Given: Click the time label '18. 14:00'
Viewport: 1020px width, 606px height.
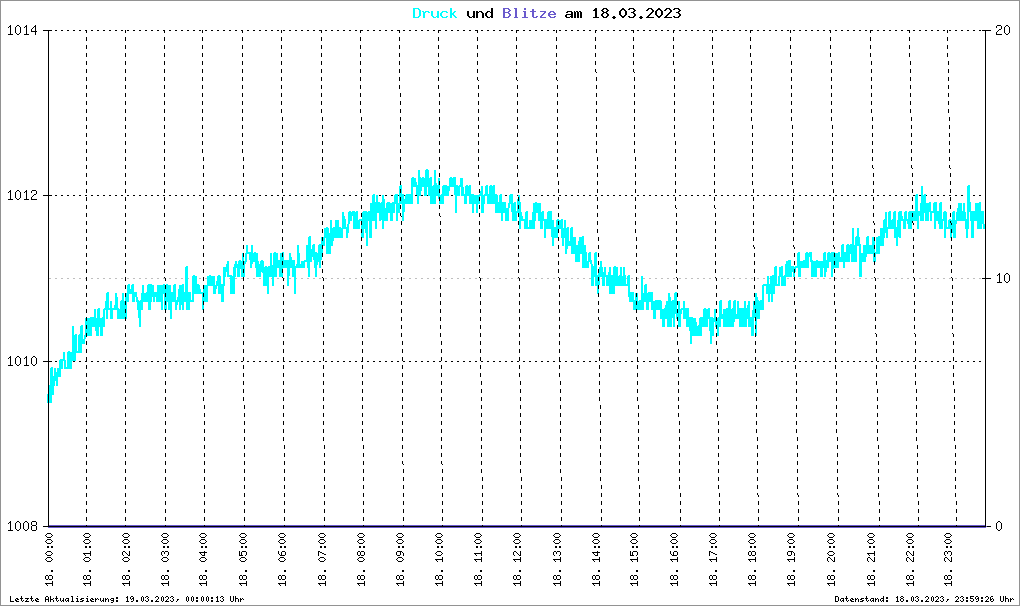Looking at the screenshot, I should tap(596, 559).
